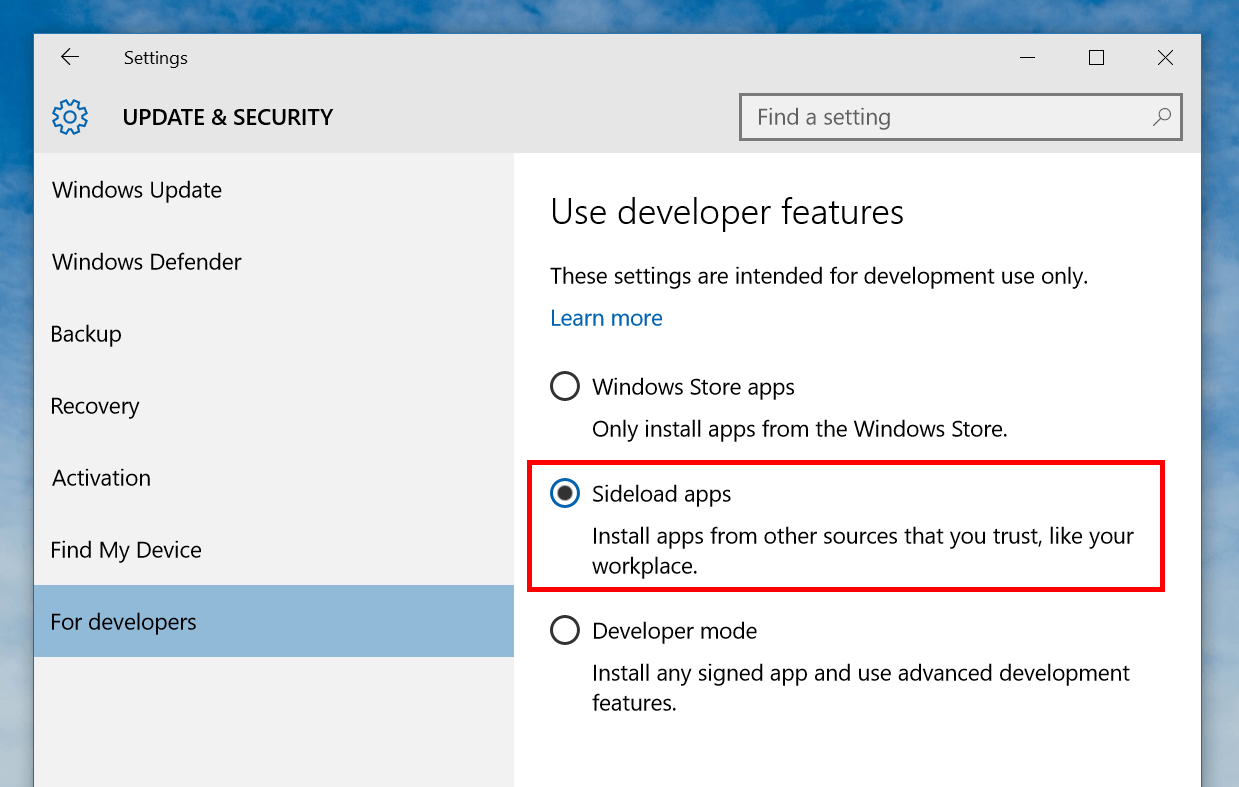Select the Windows Store apps radio button
Image resolution: width=1239 pixels, height=787 pixels.
tap(565, 386)
